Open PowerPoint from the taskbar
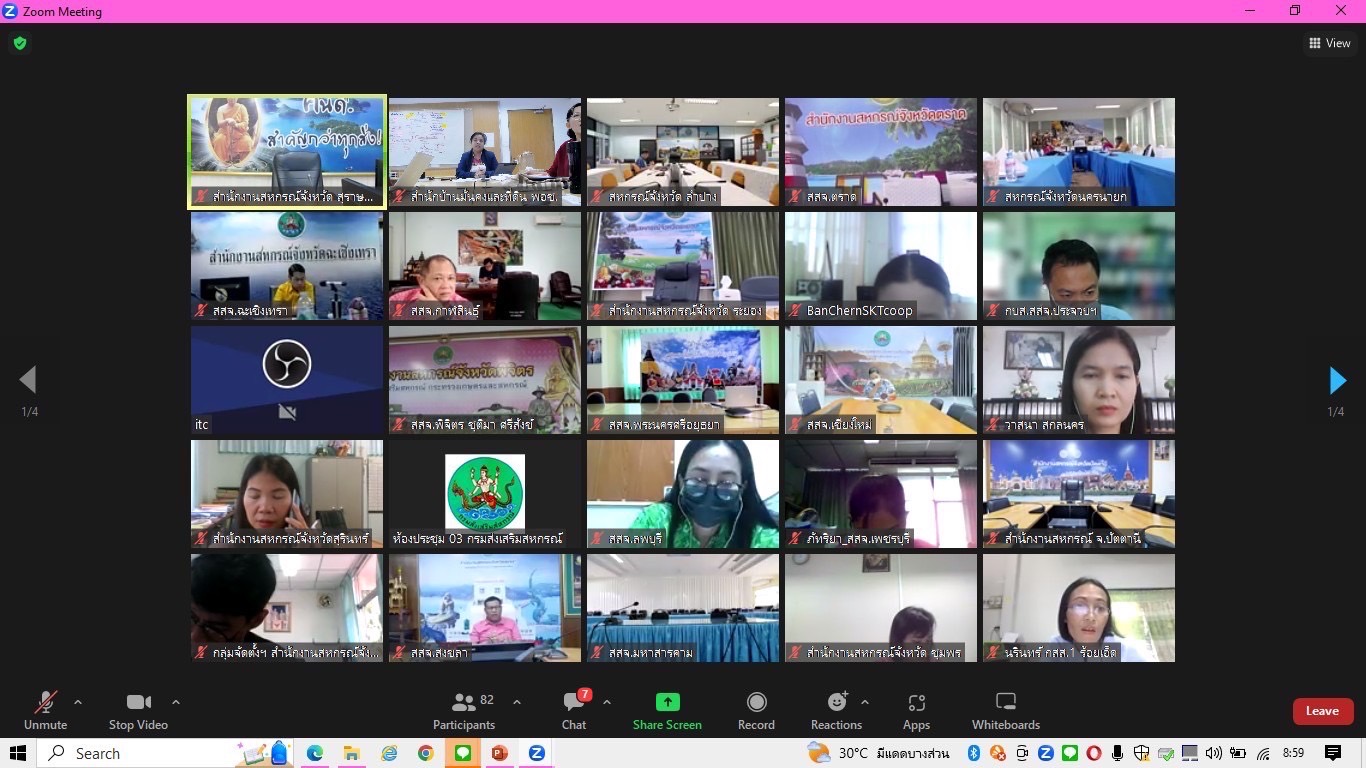The height and width of the screenshot is (768, 1366). [499, 753]
